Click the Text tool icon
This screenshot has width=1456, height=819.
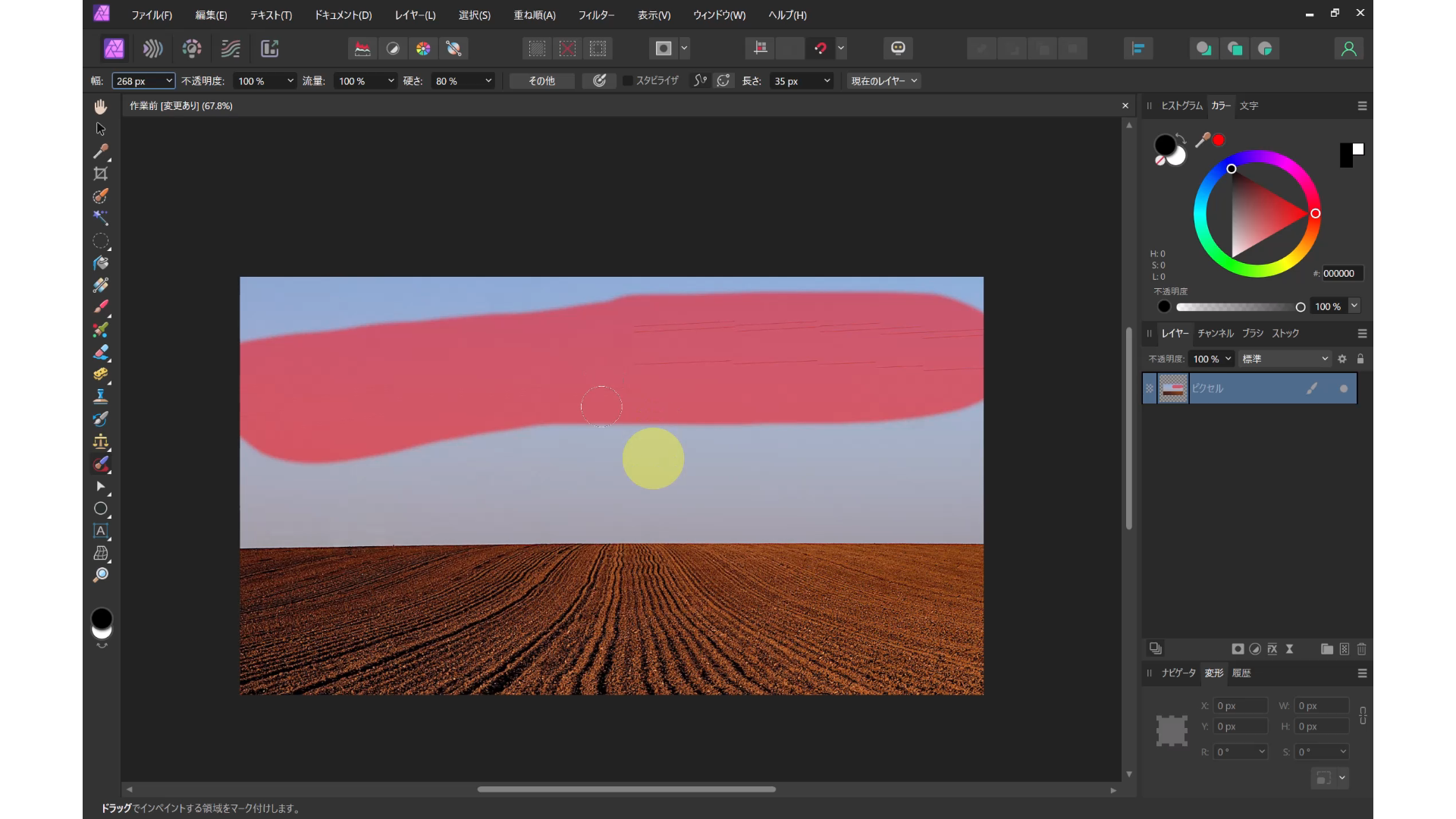(100, 531)
